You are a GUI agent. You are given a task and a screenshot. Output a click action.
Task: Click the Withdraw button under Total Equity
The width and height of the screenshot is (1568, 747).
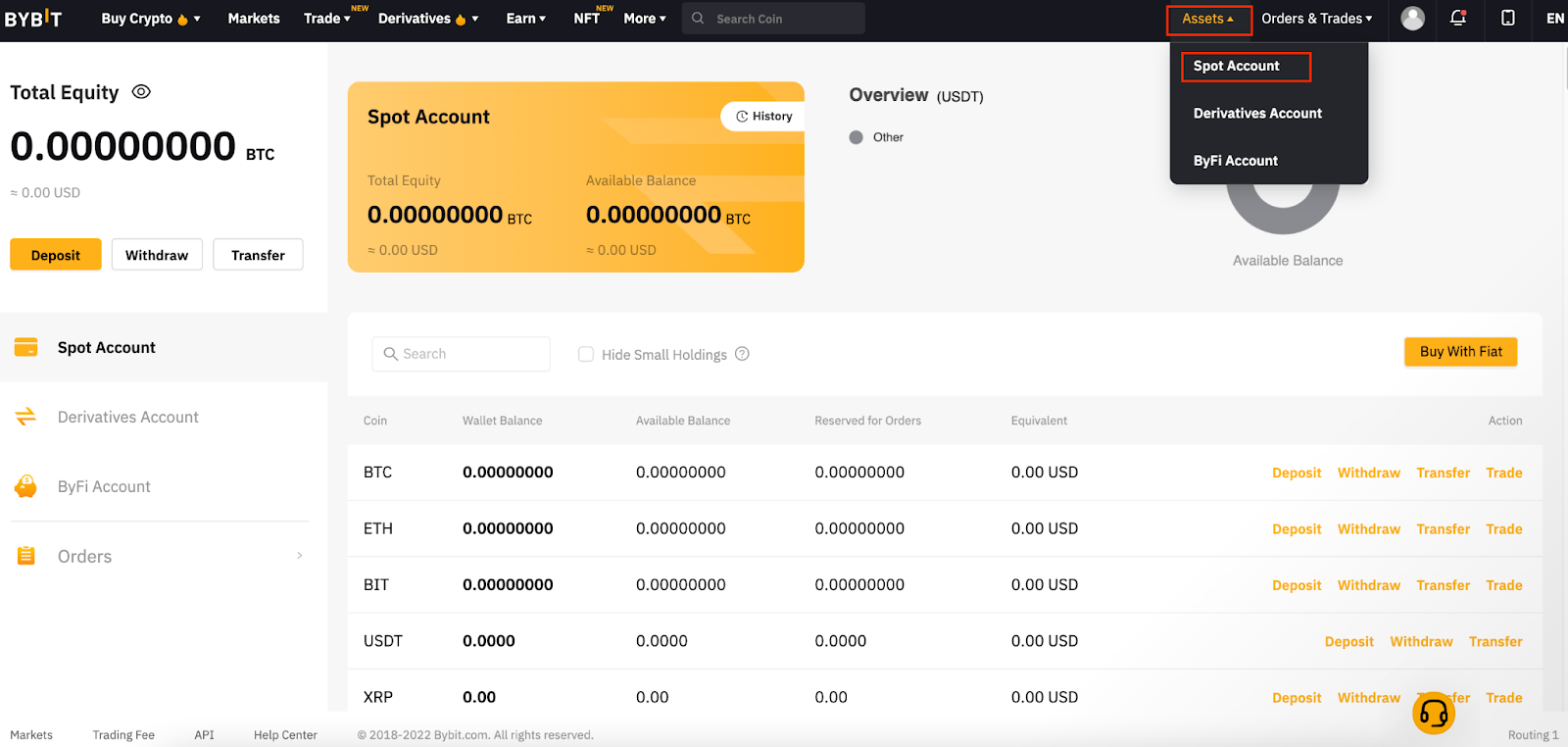[x=157, y=255]
